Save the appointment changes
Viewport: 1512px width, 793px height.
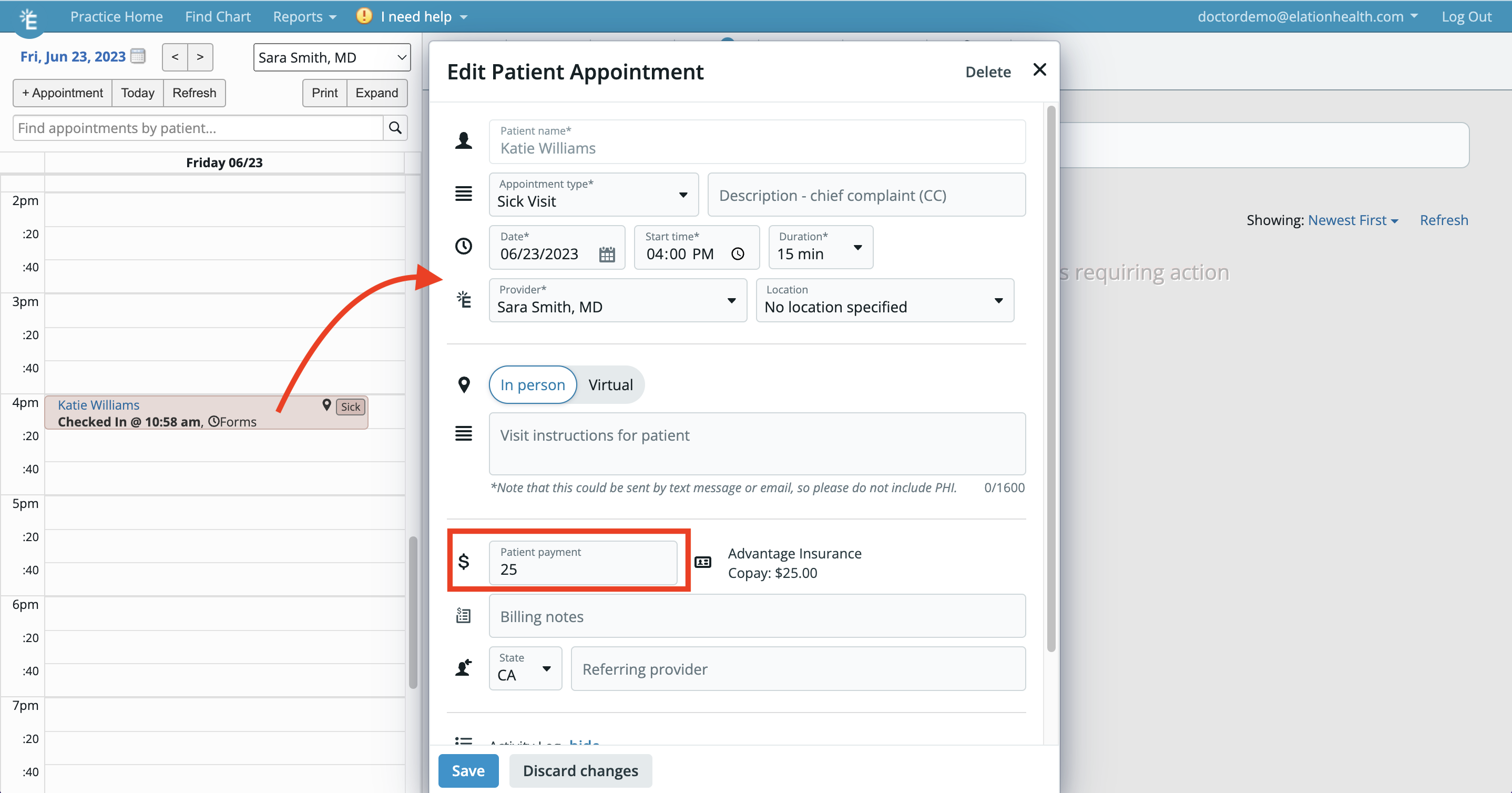coord(468,770)
